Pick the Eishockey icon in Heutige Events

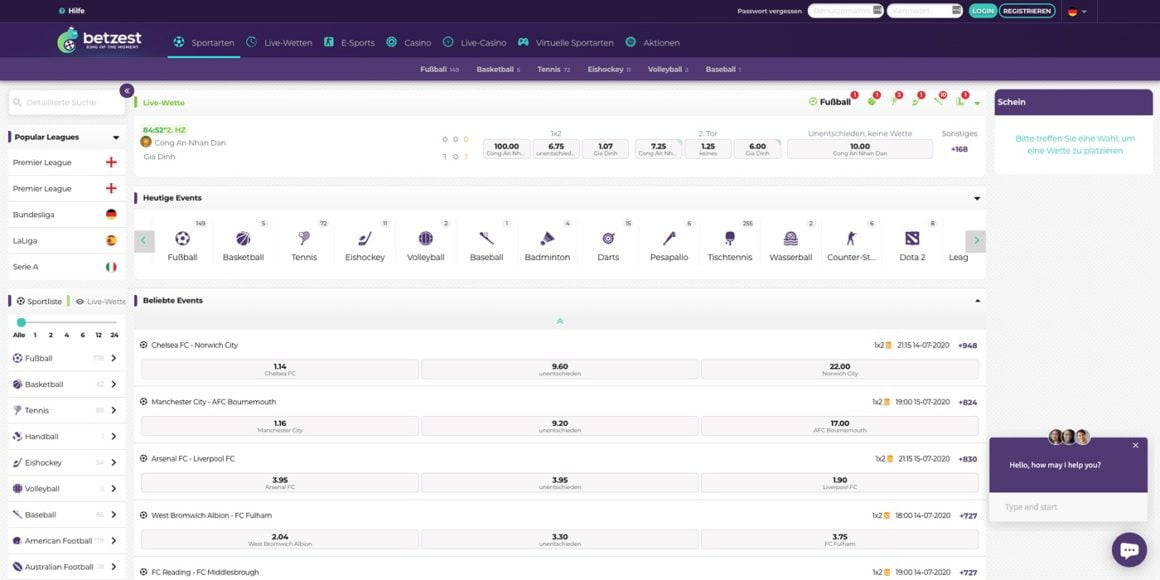coord(365,238)
